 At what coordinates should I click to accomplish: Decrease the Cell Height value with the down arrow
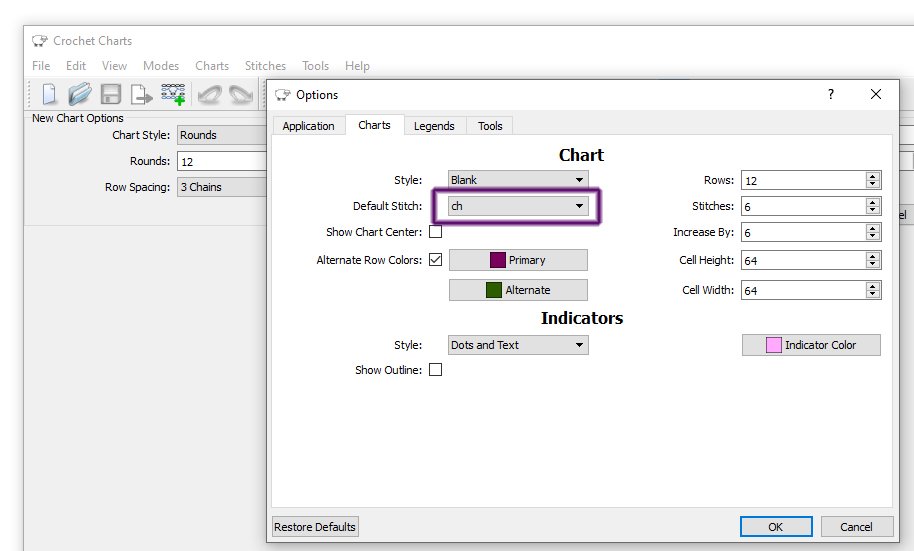click(x=873, y=264)
